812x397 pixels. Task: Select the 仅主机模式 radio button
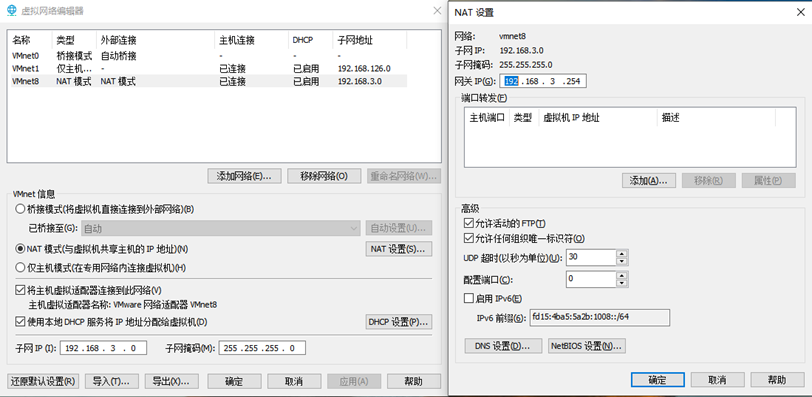(x=20, y=268)
